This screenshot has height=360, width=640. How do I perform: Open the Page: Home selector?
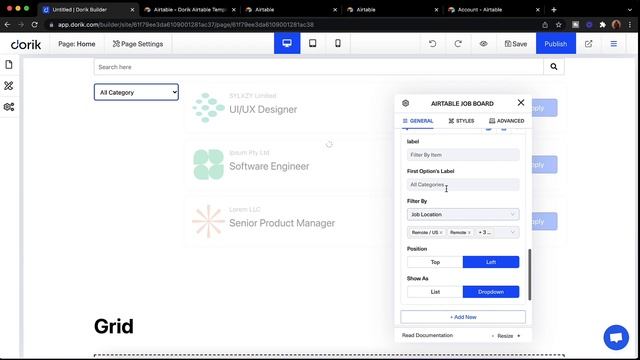(x=77, y=44)
